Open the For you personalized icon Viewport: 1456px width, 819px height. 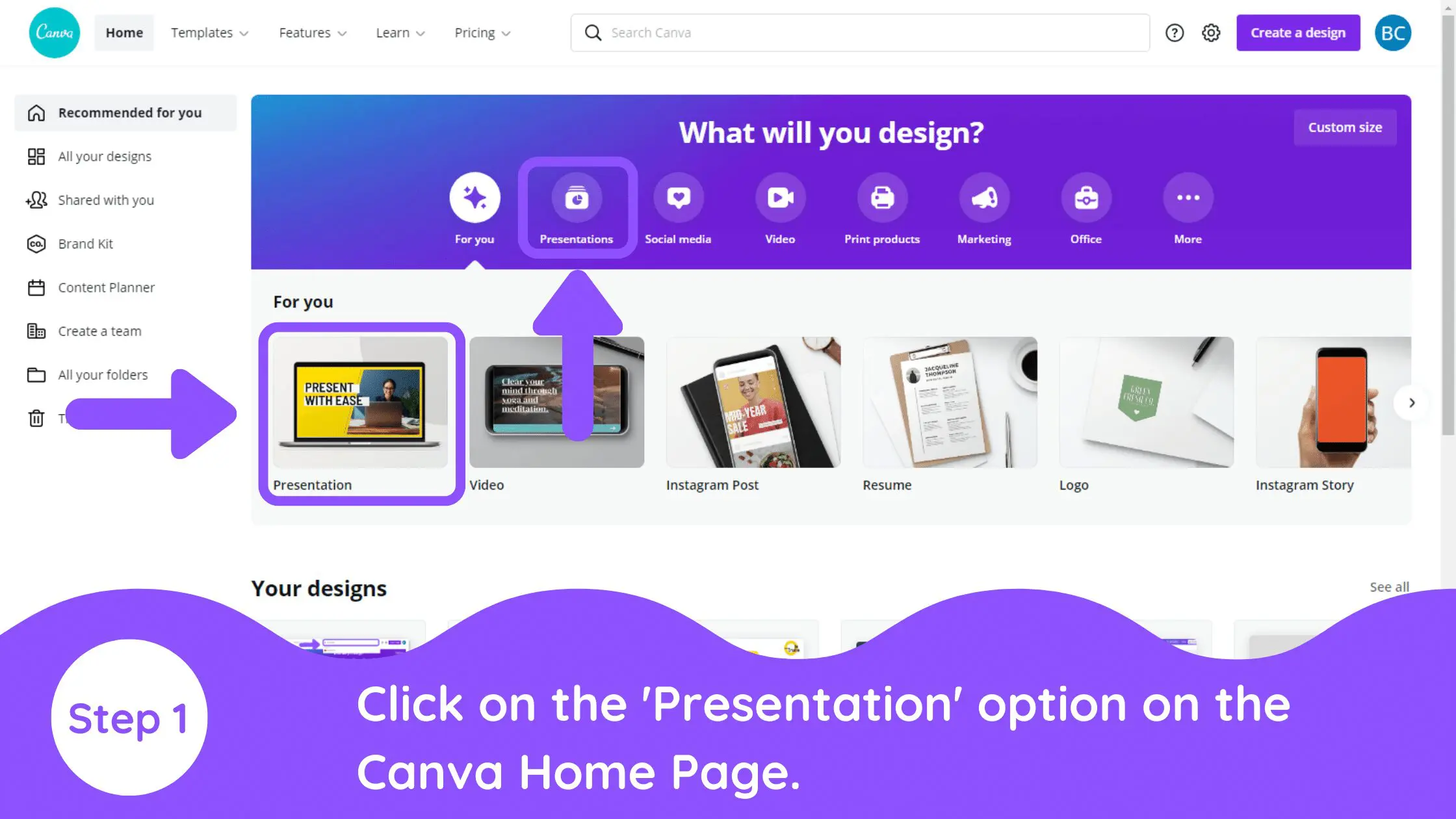(x=474, y=197)
